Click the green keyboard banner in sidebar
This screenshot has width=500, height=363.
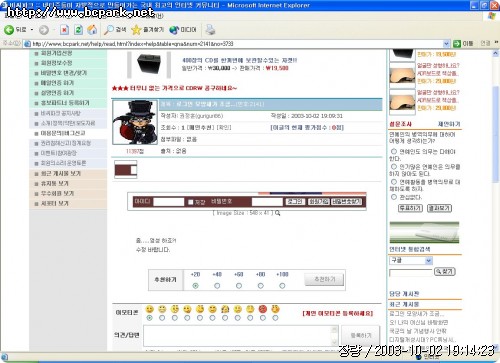424,232
